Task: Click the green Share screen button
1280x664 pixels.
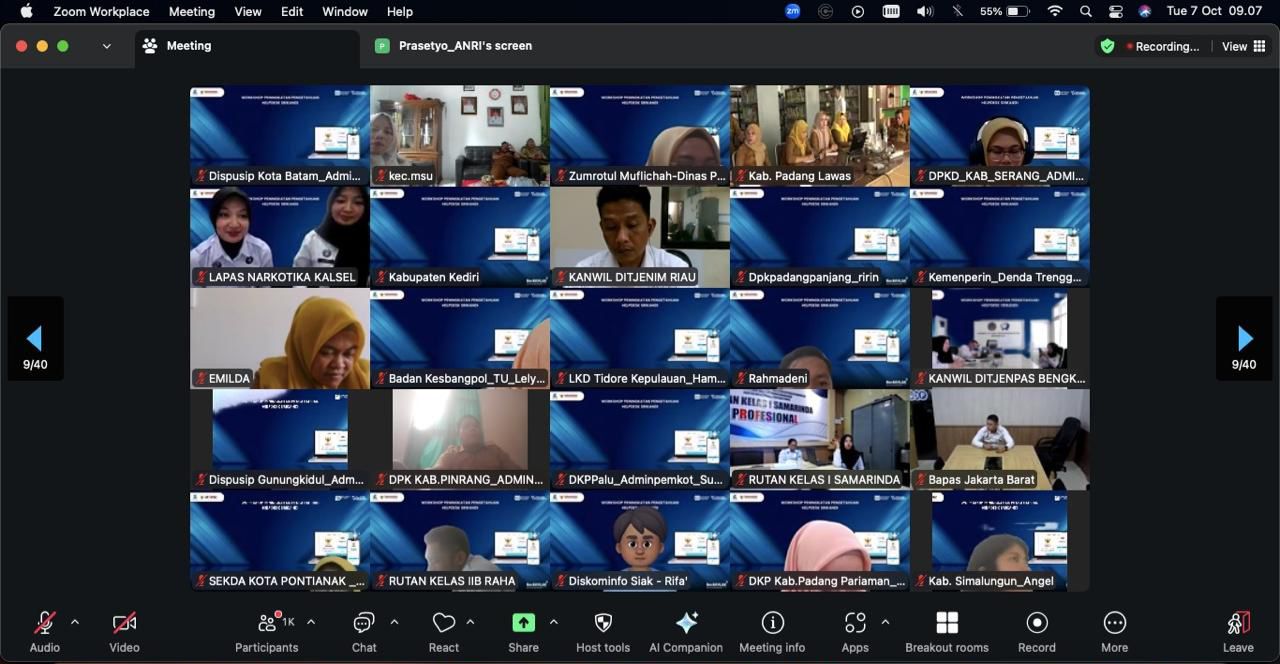Action: coord(523,624)
